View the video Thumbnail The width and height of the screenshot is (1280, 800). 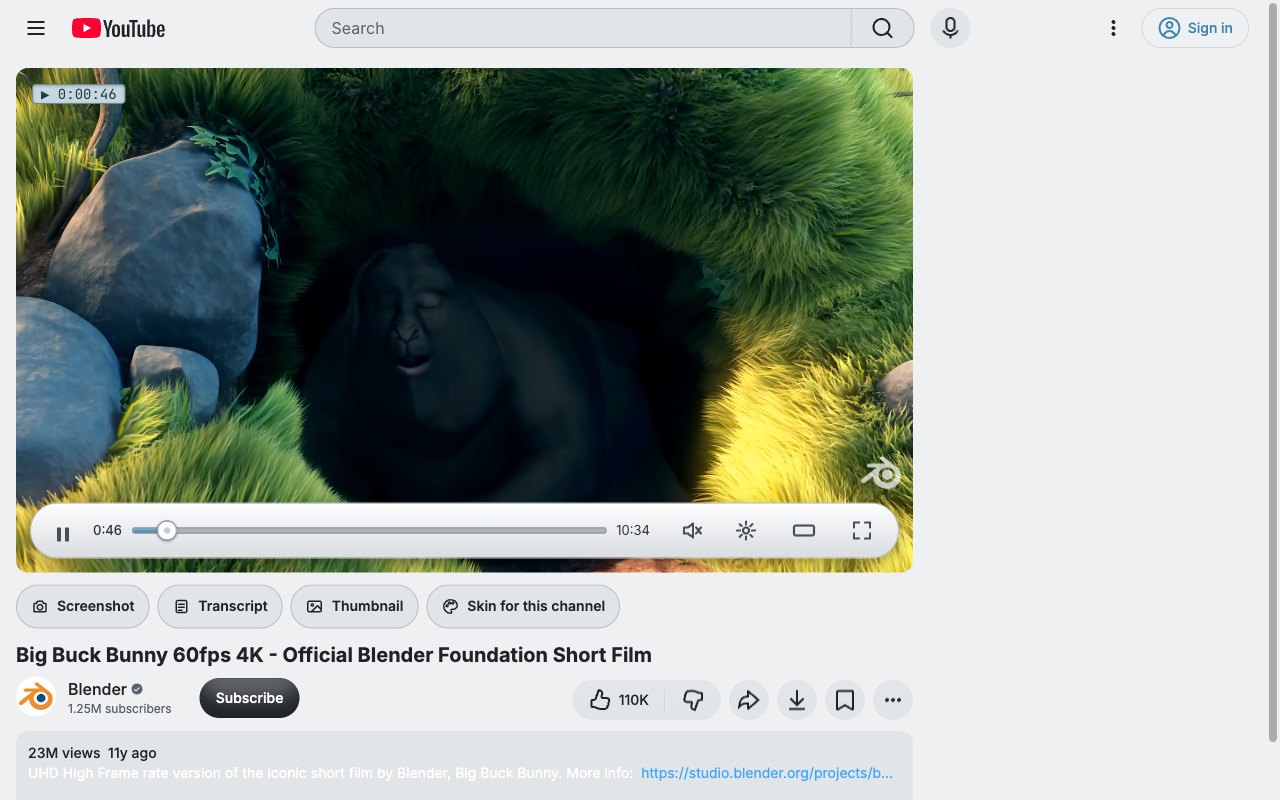tap(354, 606)
